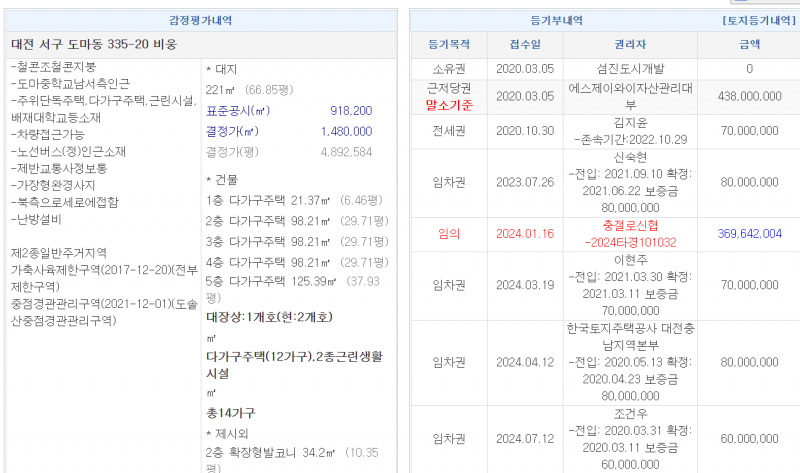Screen dimensions: 800x473
Task: Select the 등기목적 column header
Action: [x=449, y=44]
